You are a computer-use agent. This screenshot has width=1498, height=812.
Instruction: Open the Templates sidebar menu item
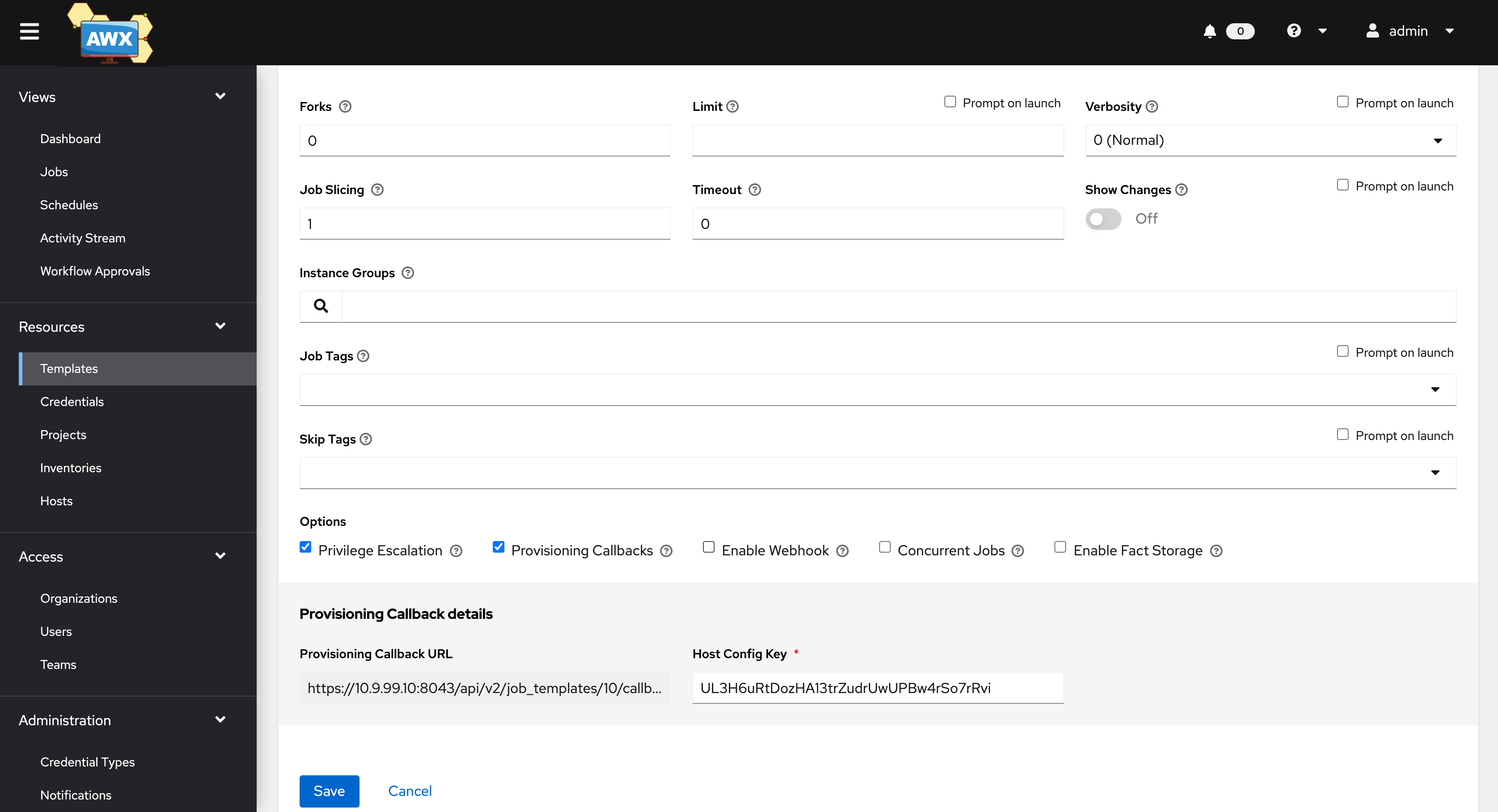pos(69,369)
